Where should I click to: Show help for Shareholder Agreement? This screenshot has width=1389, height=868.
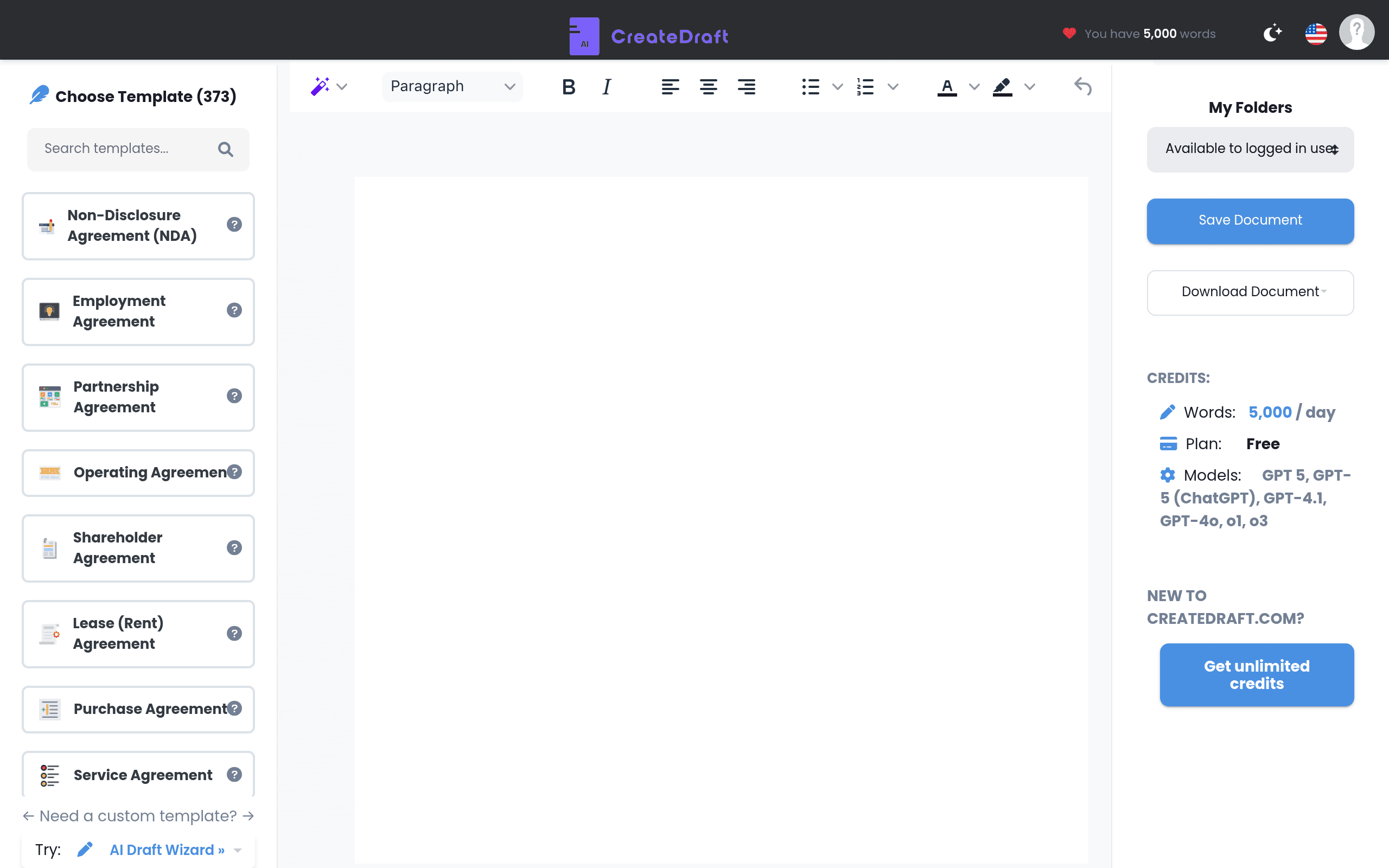pos(234,548)
